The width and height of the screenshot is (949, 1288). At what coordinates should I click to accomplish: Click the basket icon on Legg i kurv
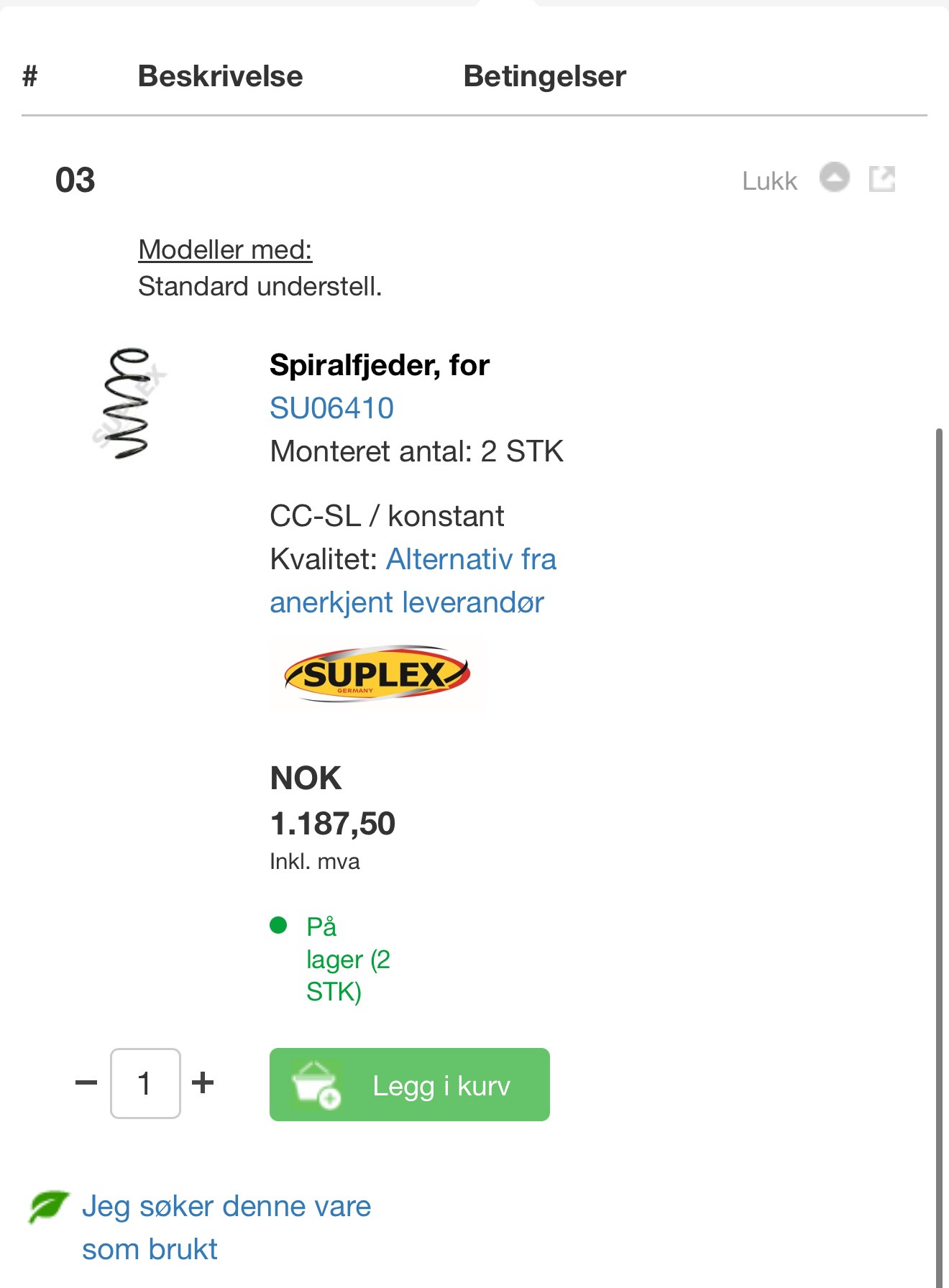click(316, 1085)
